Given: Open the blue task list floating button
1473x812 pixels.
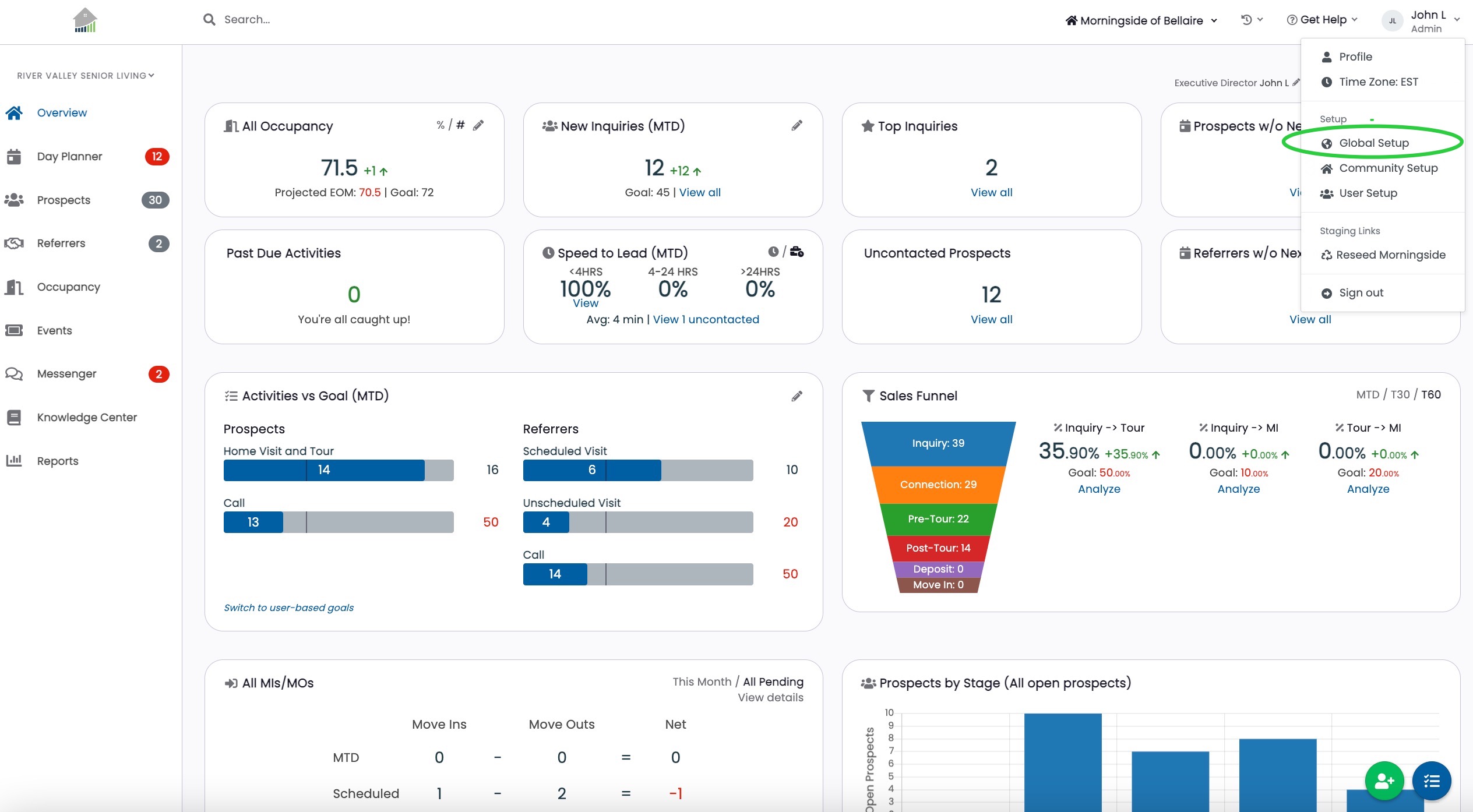Looking at the screenshot, I should point(1432,781).
